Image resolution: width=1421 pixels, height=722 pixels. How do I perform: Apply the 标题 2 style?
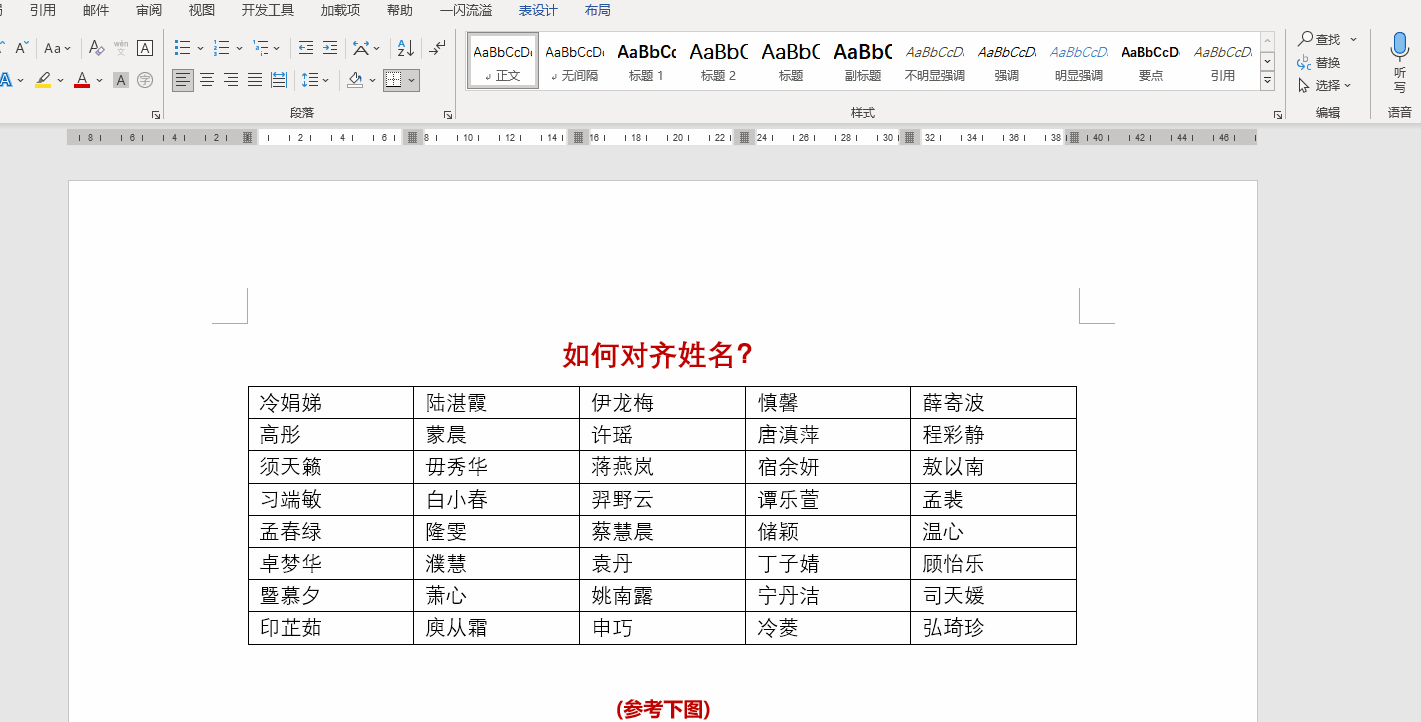pos(718,60)
